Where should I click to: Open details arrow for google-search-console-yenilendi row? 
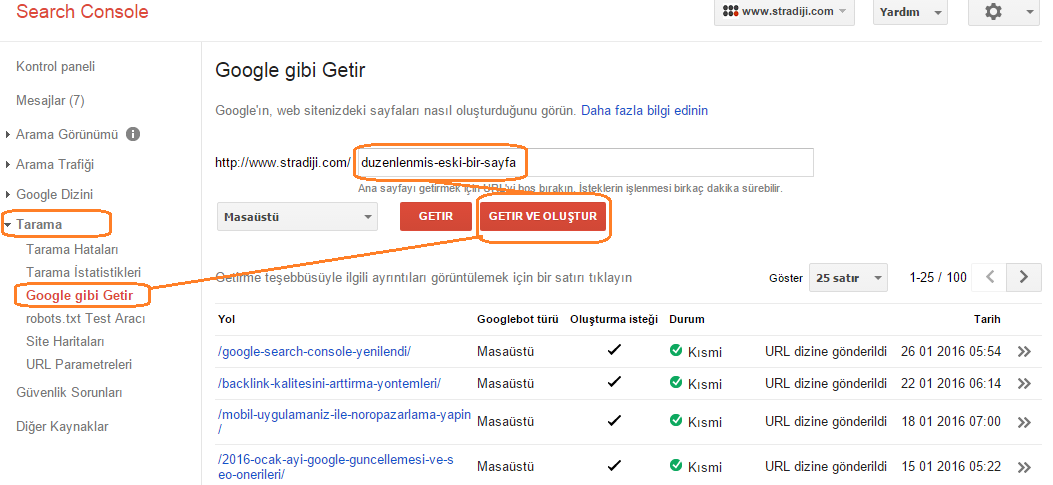pos(1023,352)
